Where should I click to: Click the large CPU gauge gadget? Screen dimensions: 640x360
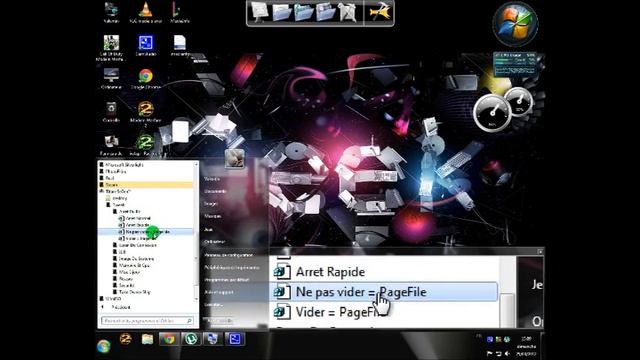pyautogui.click(x=493, y=113)
